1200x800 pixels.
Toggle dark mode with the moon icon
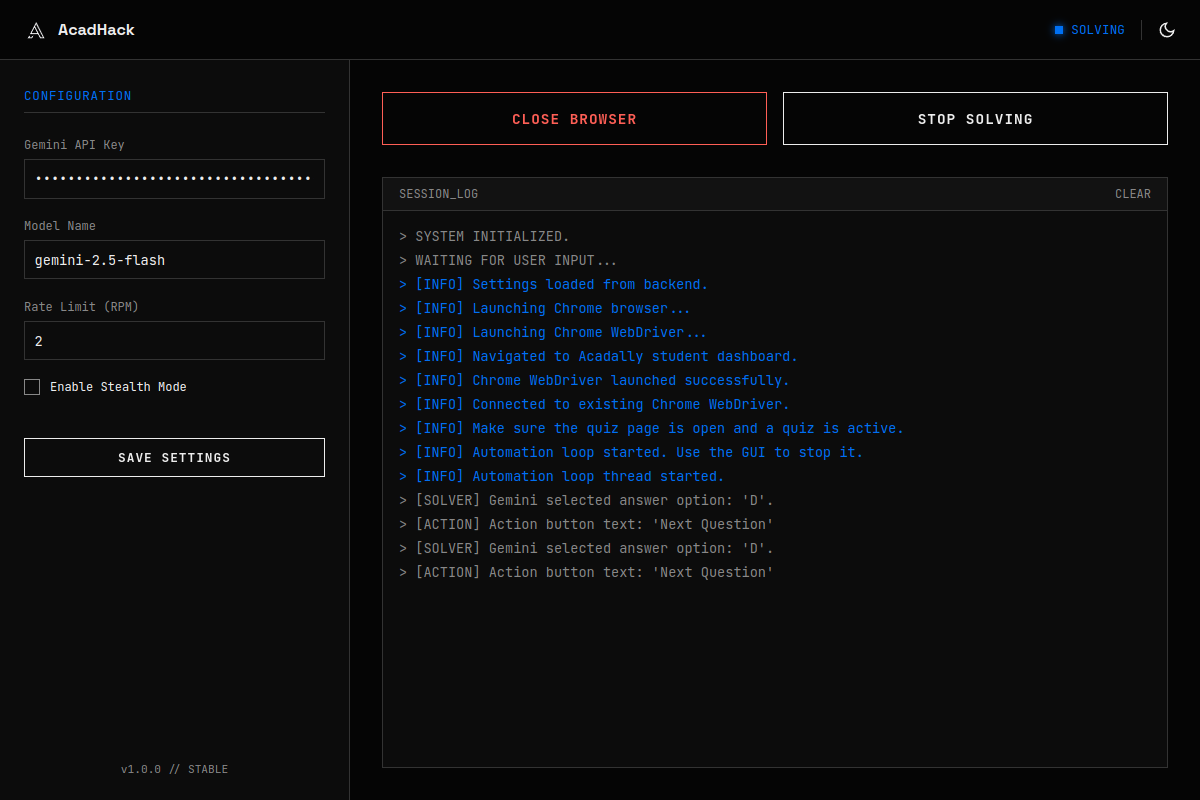coord(1166,29)
